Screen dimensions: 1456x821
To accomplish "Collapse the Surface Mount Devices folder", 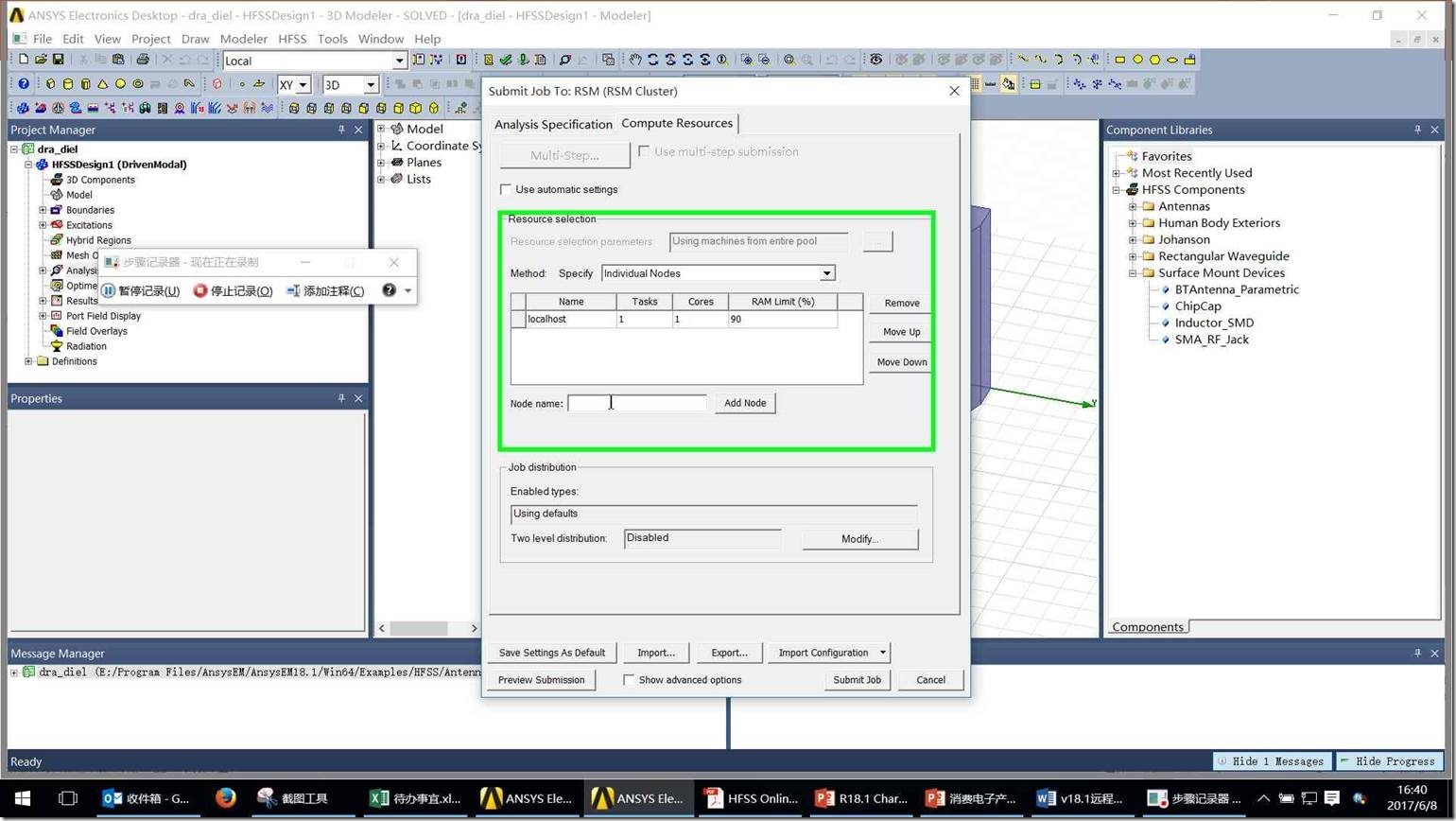I will point(1133,272).
